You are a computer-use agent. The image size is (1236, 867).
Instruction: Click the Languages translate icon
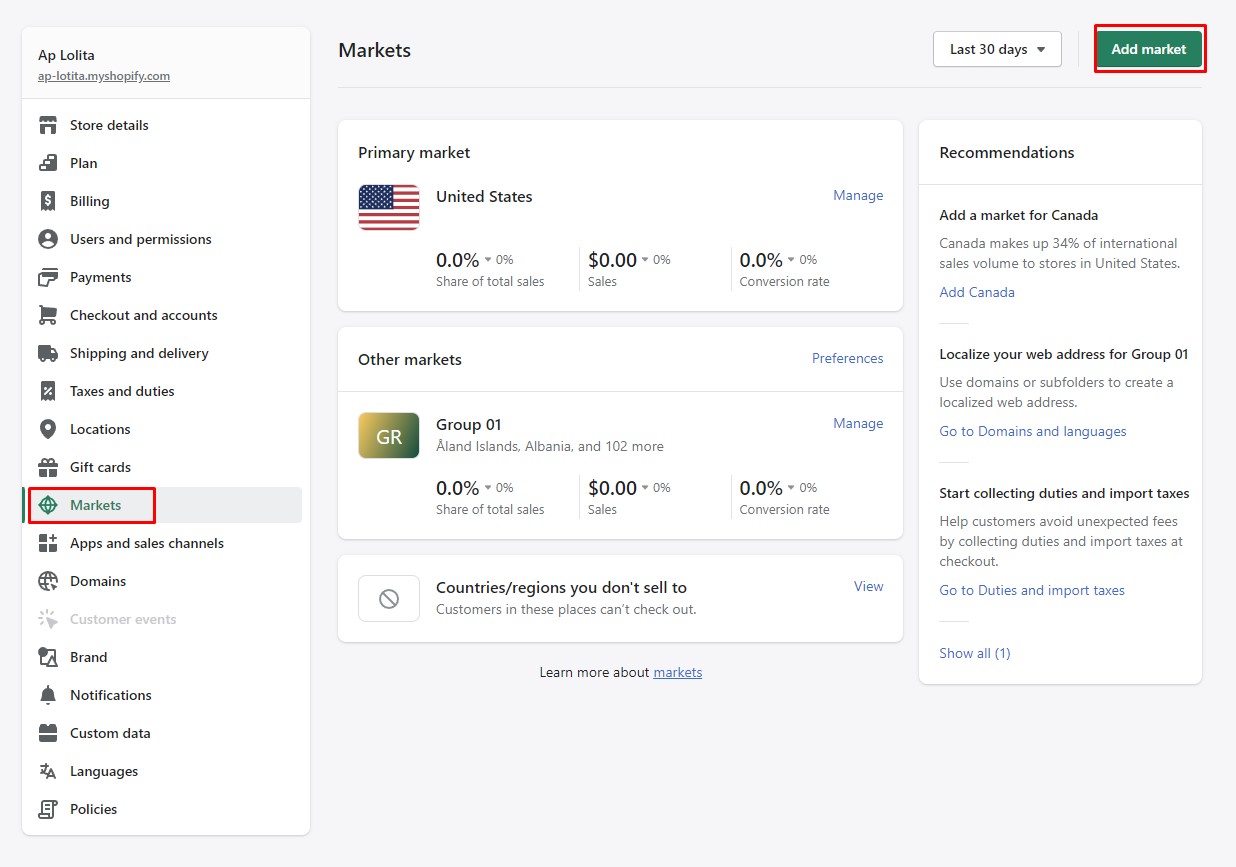pos(48,771)
